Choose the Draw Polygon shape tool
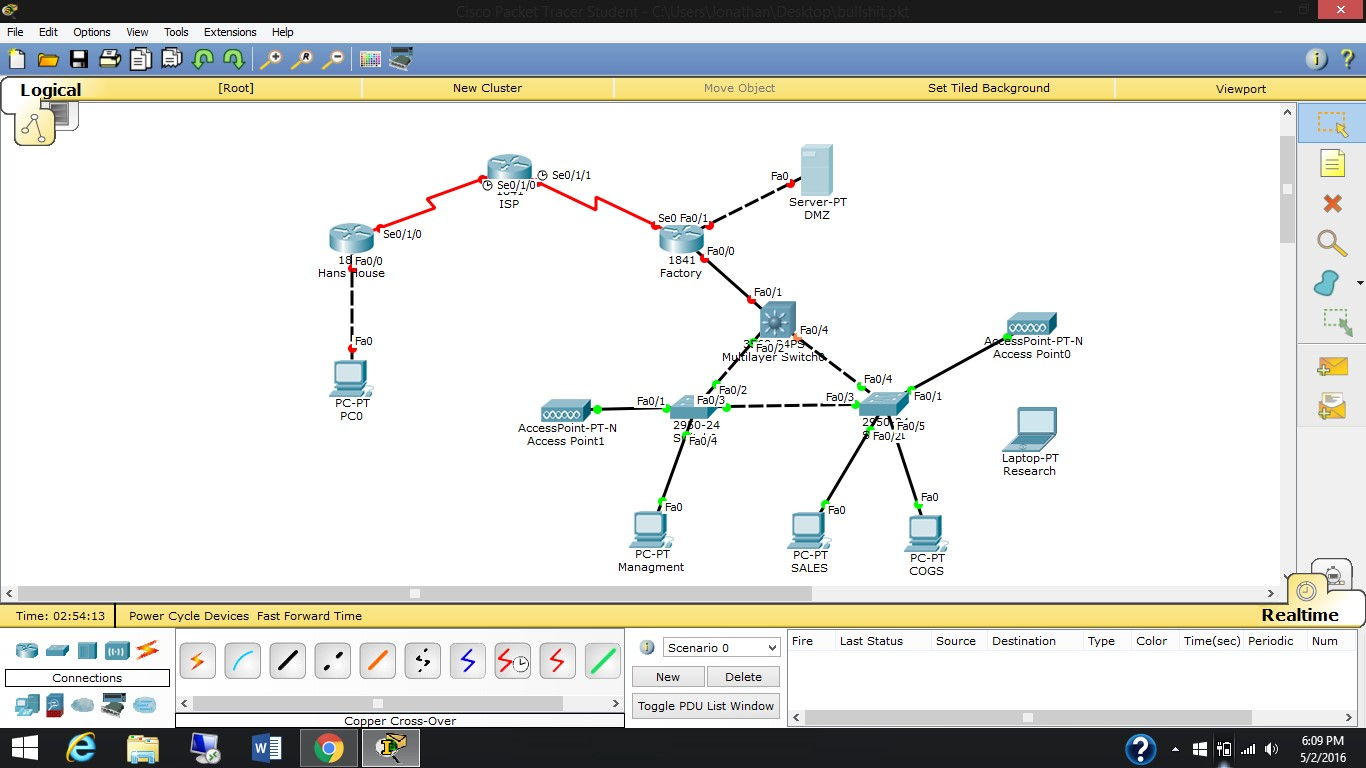The height and width of the screenshot is (768, 1366). pos(1327,283)
